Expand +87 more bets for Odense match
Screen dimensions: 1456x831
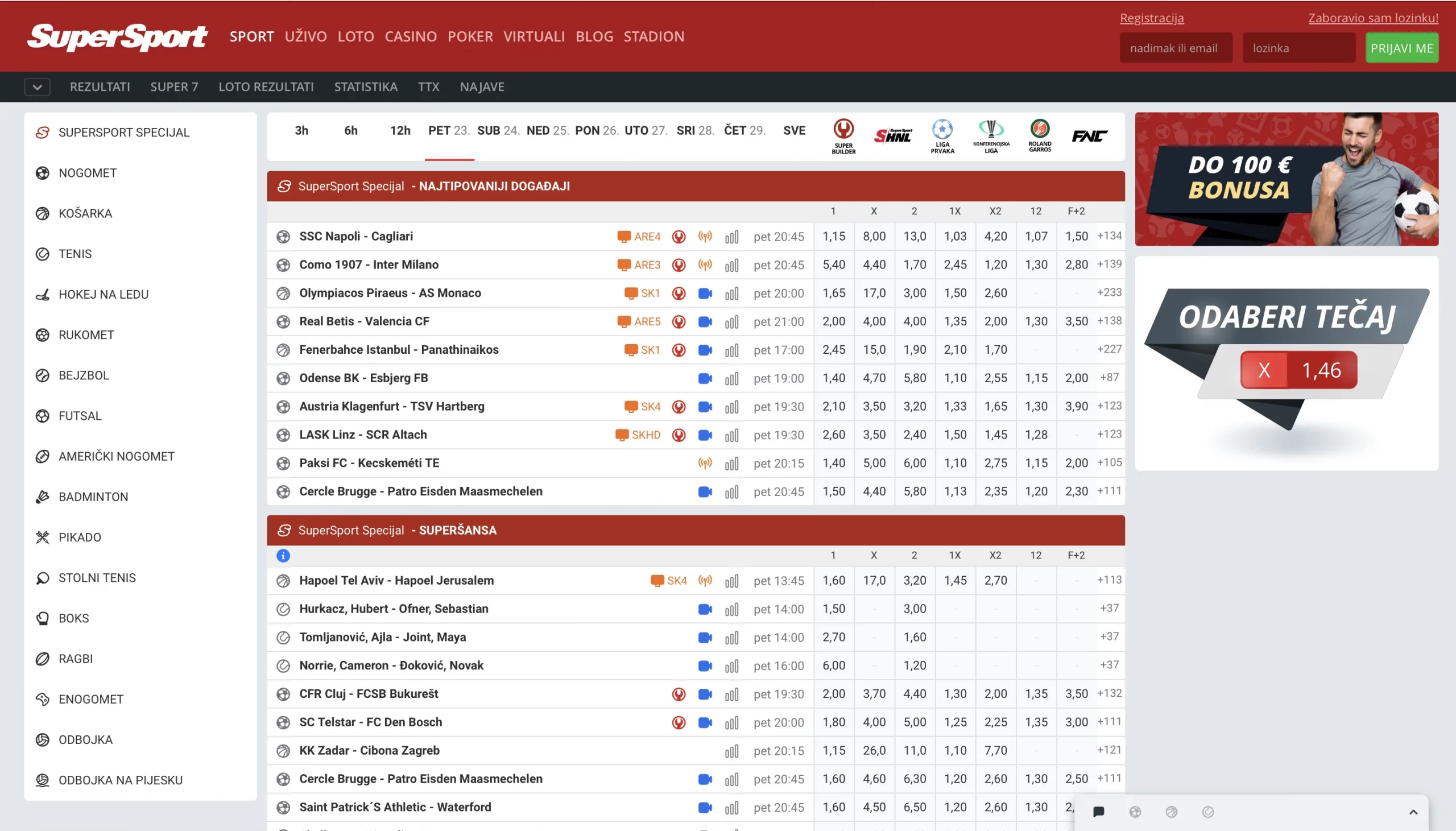pos(1108,377)
